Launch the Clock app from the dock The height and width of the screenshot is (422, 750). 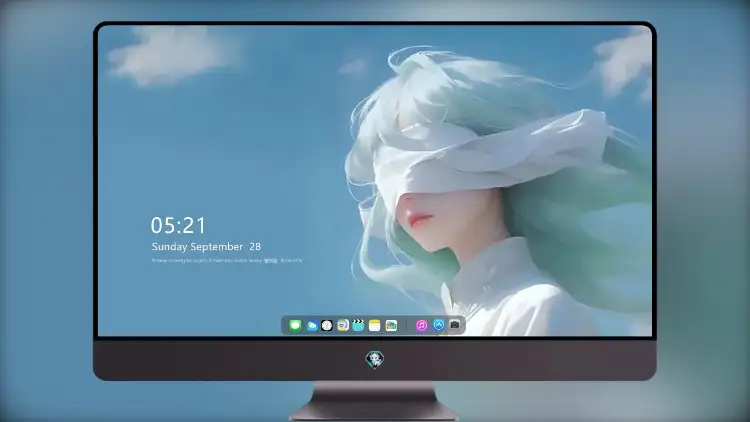(327, 325)
